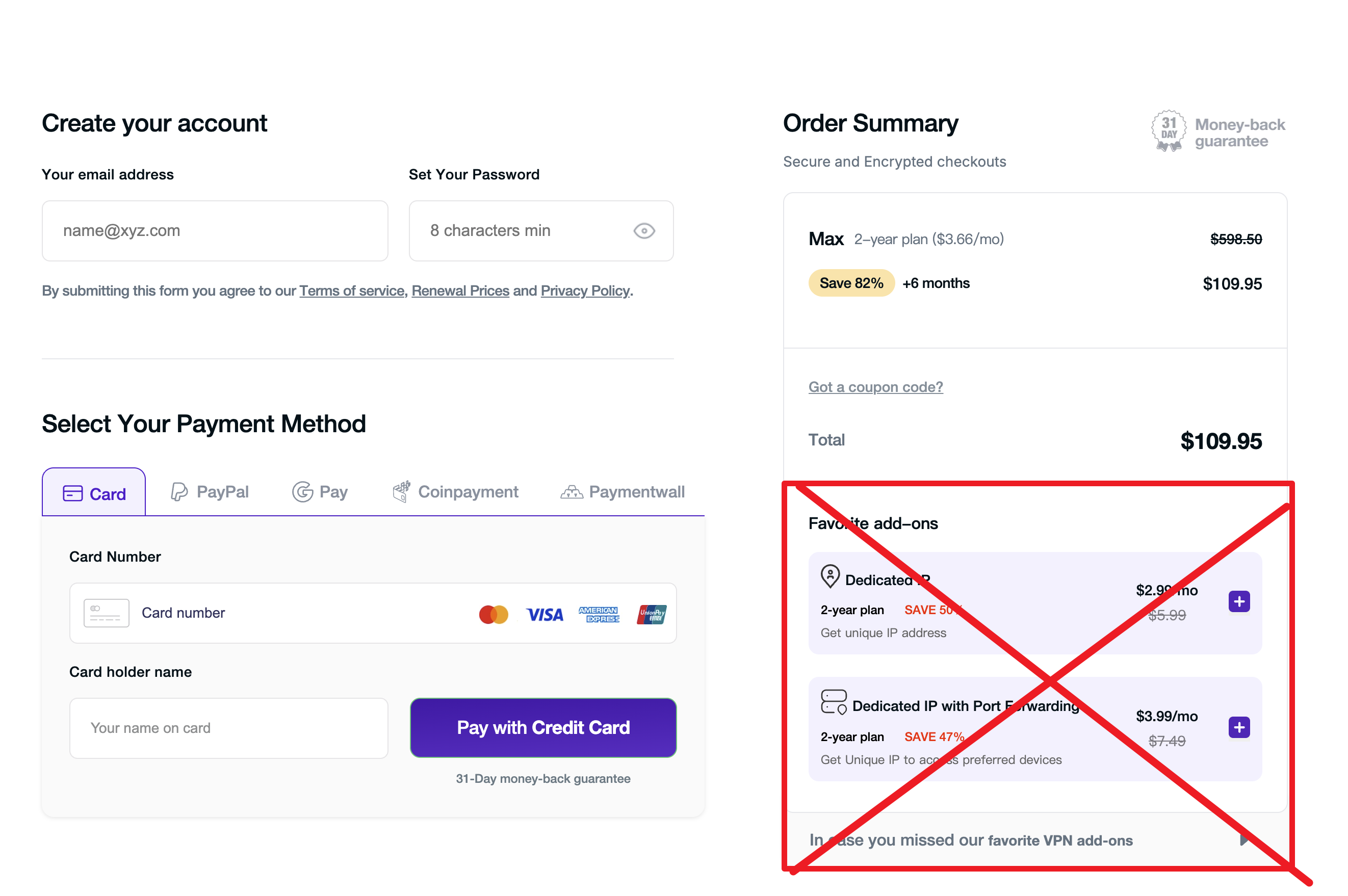Focus the Card number input field
Viewport: 1348px width, 896px height.
pos(373,613)
